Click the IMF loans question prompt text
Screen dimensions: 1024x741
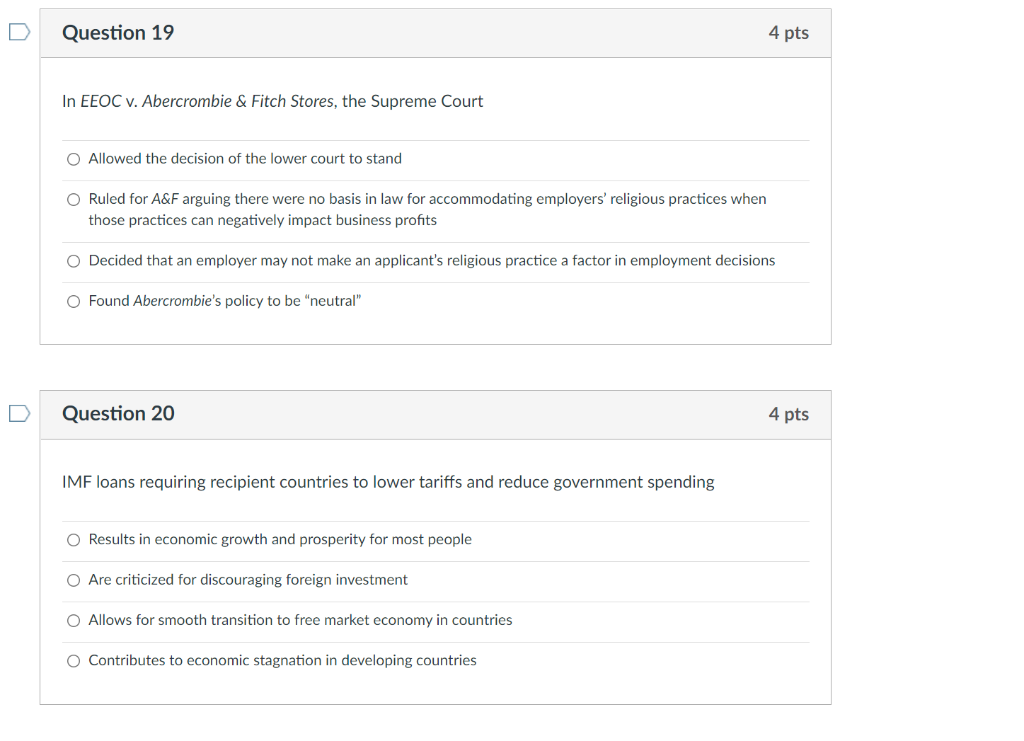coord(387,482)
